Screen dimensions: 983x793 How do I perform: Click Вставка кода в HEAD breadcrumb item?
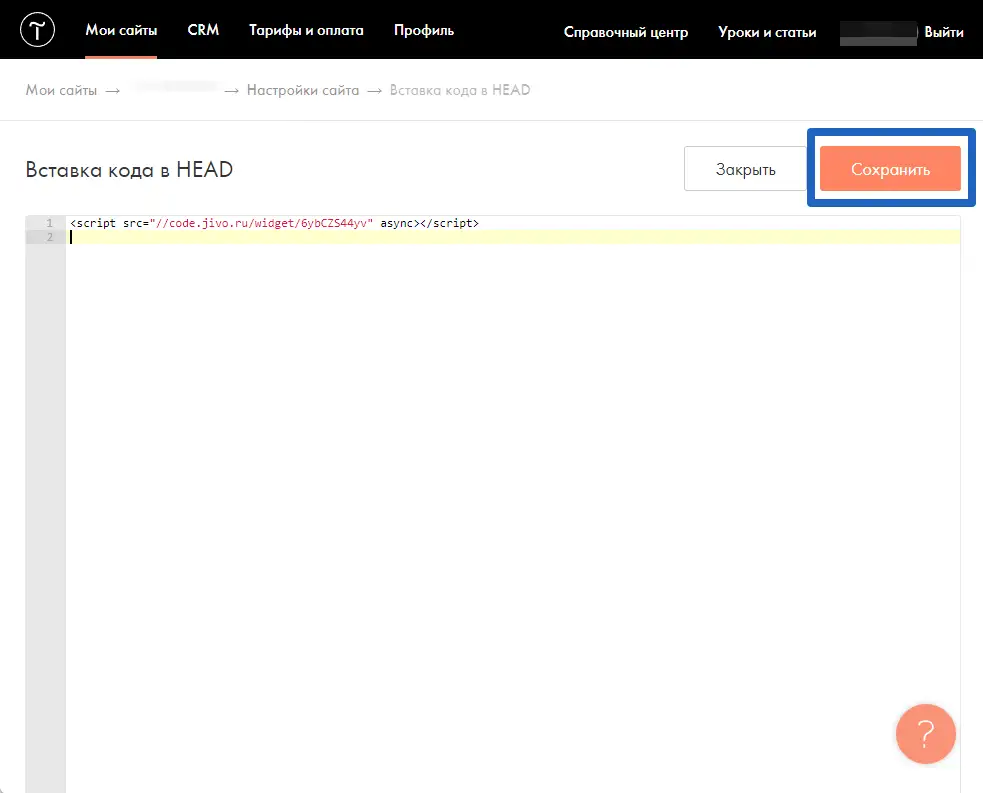[460, 90]
